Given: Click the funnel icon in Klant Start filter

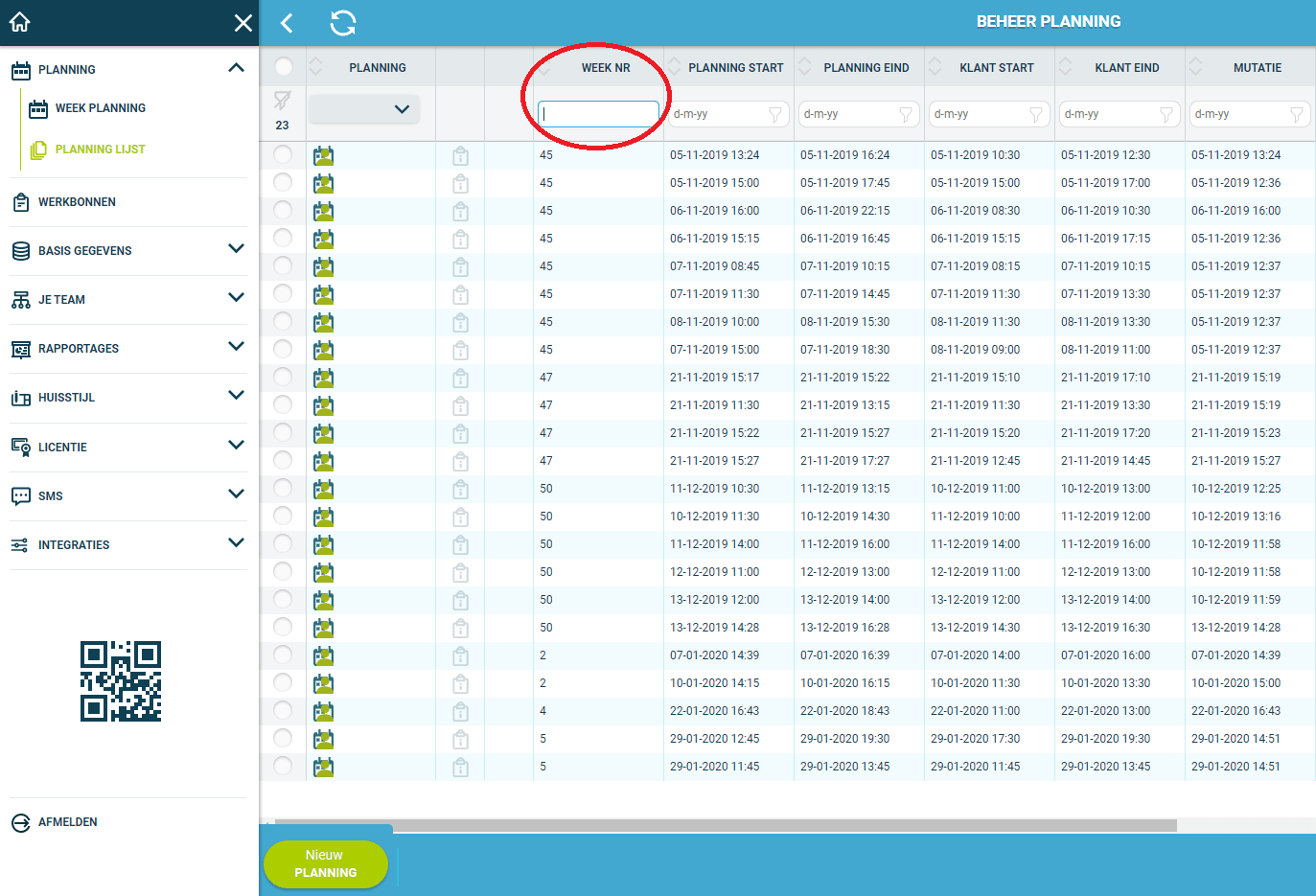Looking at the screenshot, I should click(x=1035, y=114).
